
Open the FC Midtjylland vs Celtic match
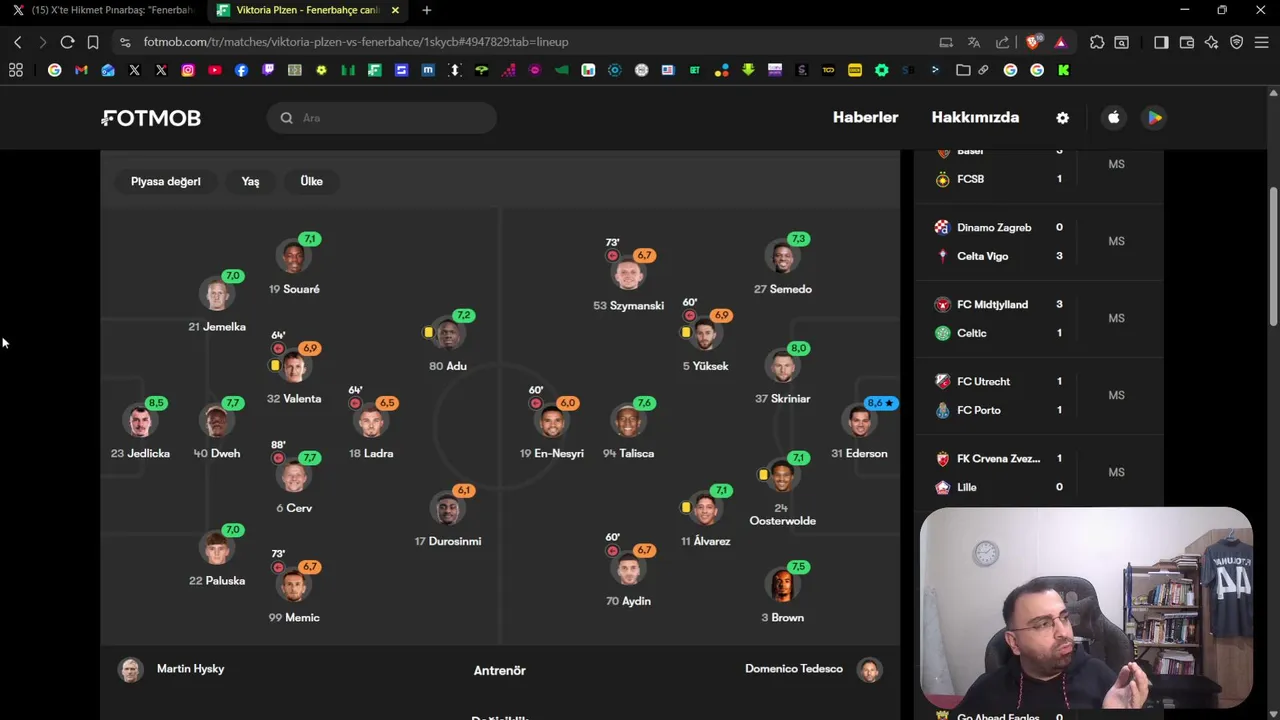1038,319
